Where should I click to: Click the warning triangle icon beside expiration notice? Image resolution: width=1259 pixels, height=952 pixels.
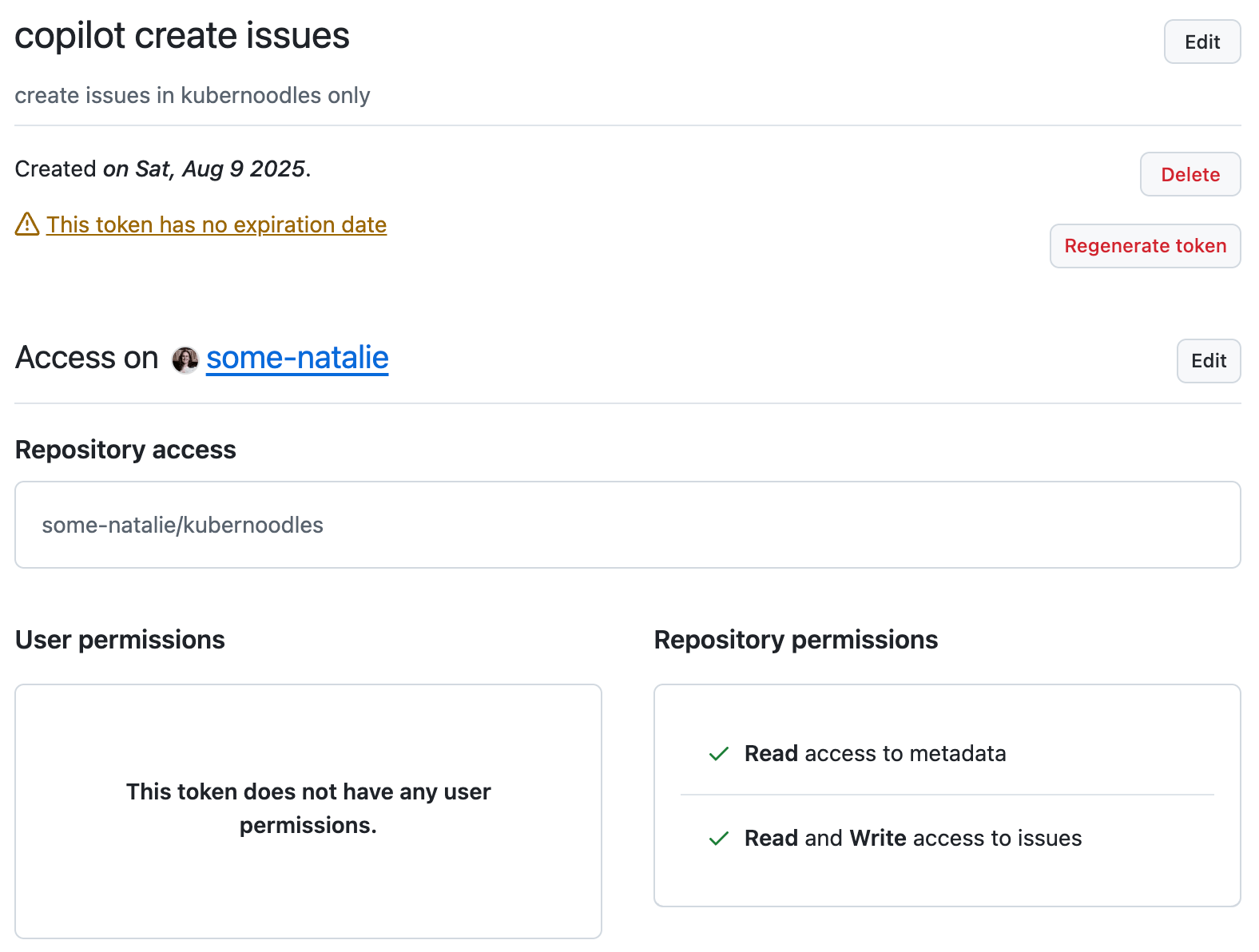click(x=27, y=224)
